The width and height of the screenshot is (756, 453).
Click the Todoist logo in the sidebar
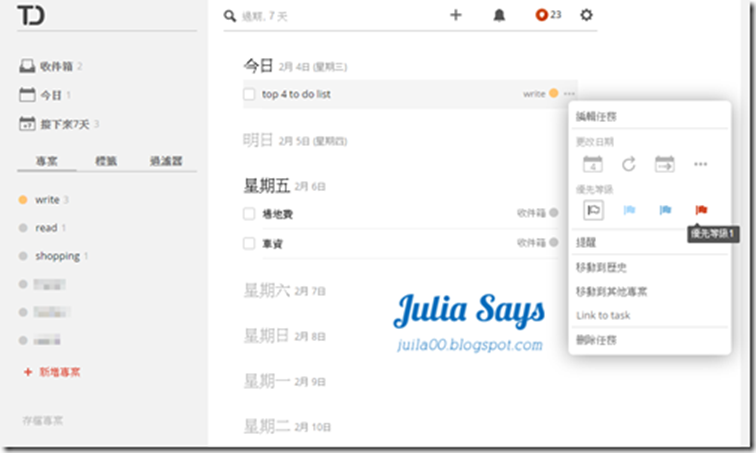31,15
